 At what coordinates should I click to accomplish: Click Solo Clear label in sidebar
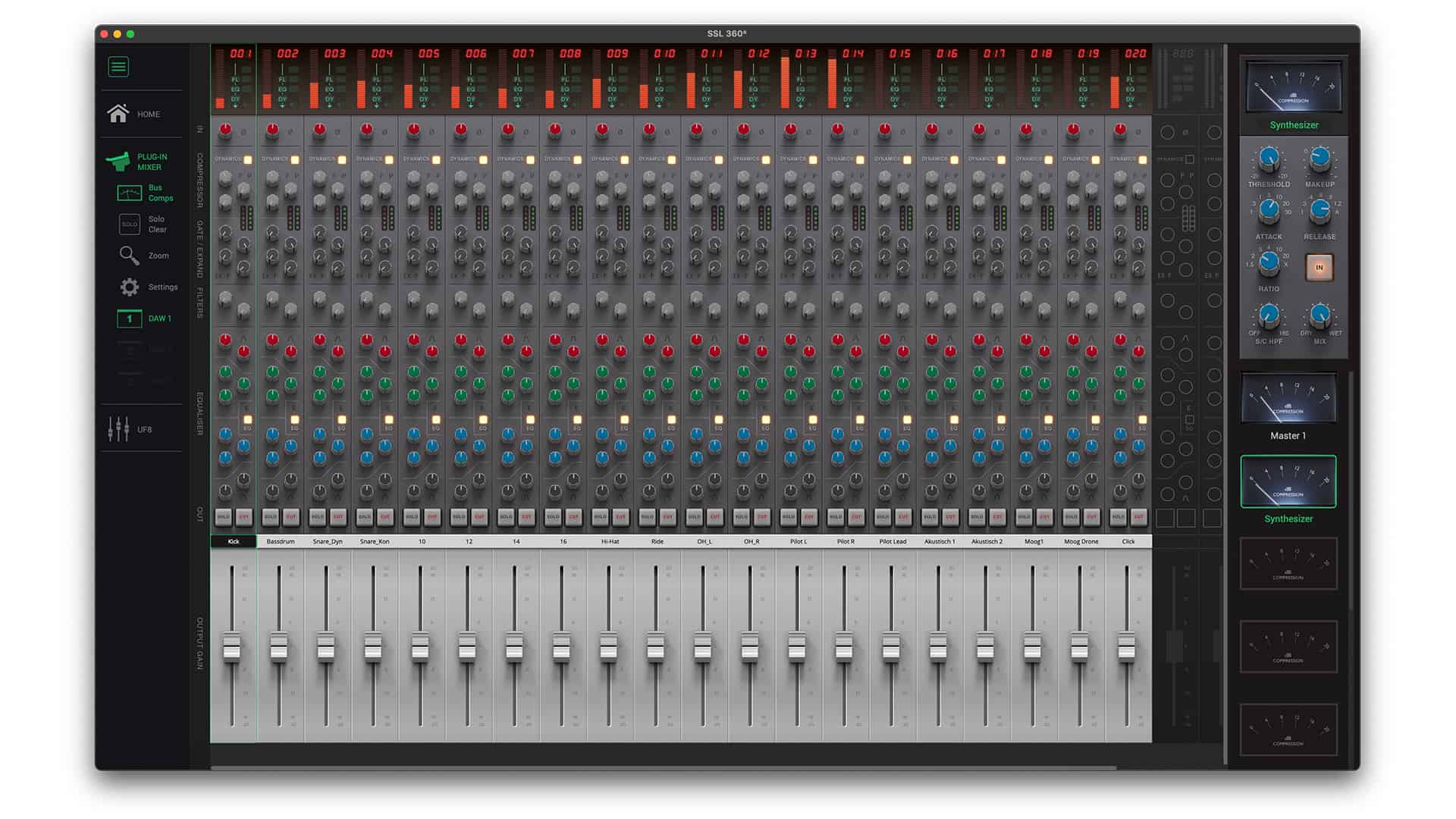157,224
